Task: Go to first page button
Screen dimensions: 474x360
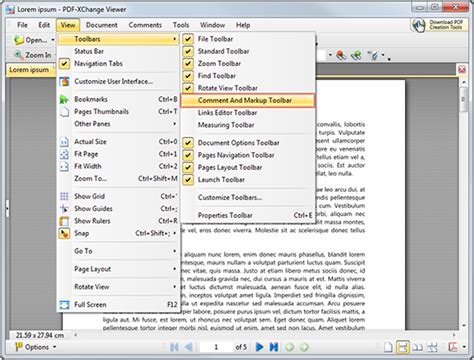Action: (x=174, y=347)
